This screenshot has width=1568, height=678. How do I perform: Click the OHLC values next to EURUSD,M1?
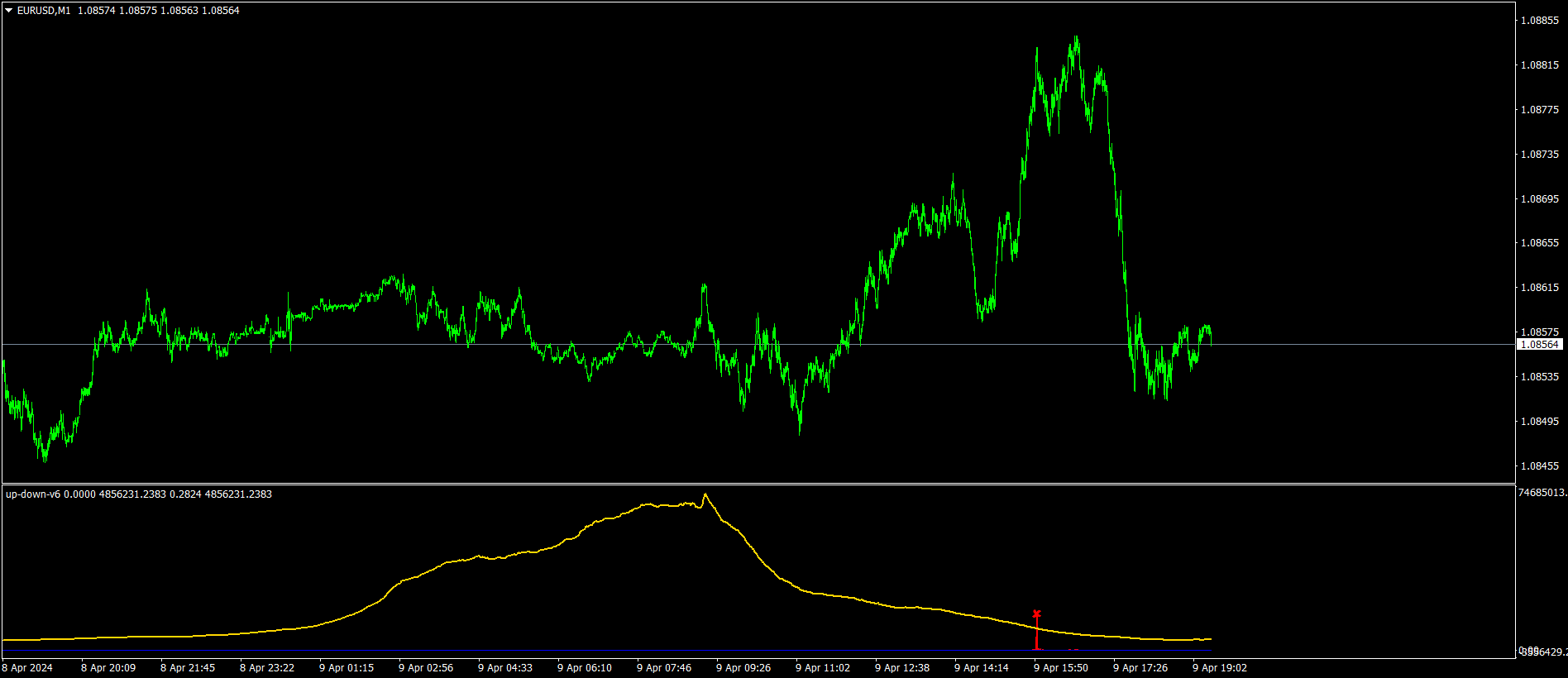159,11
